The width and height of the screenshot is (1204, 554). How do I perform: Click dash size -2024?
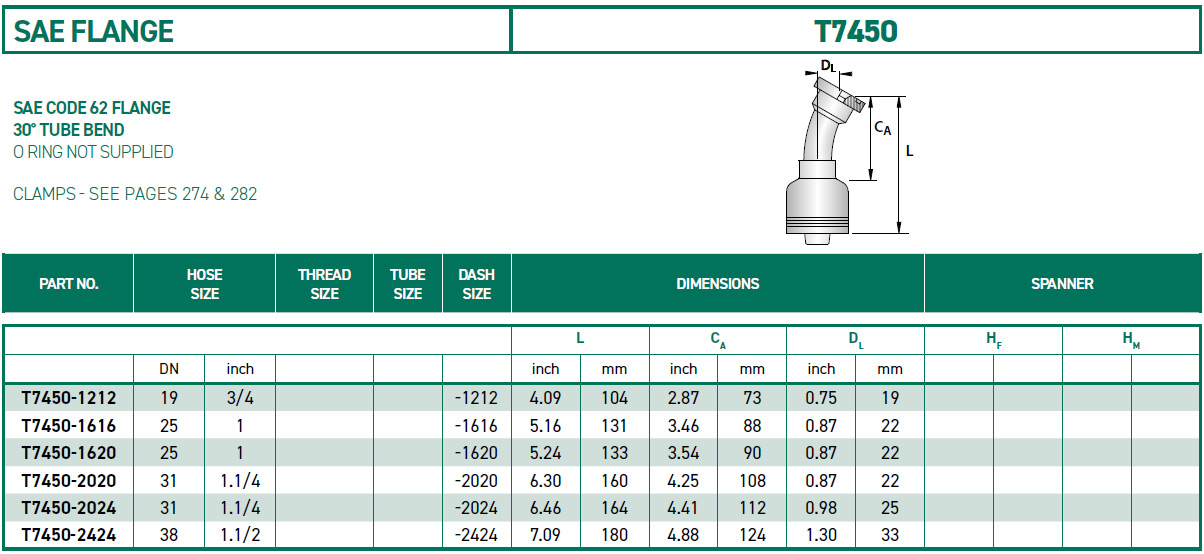475,507
